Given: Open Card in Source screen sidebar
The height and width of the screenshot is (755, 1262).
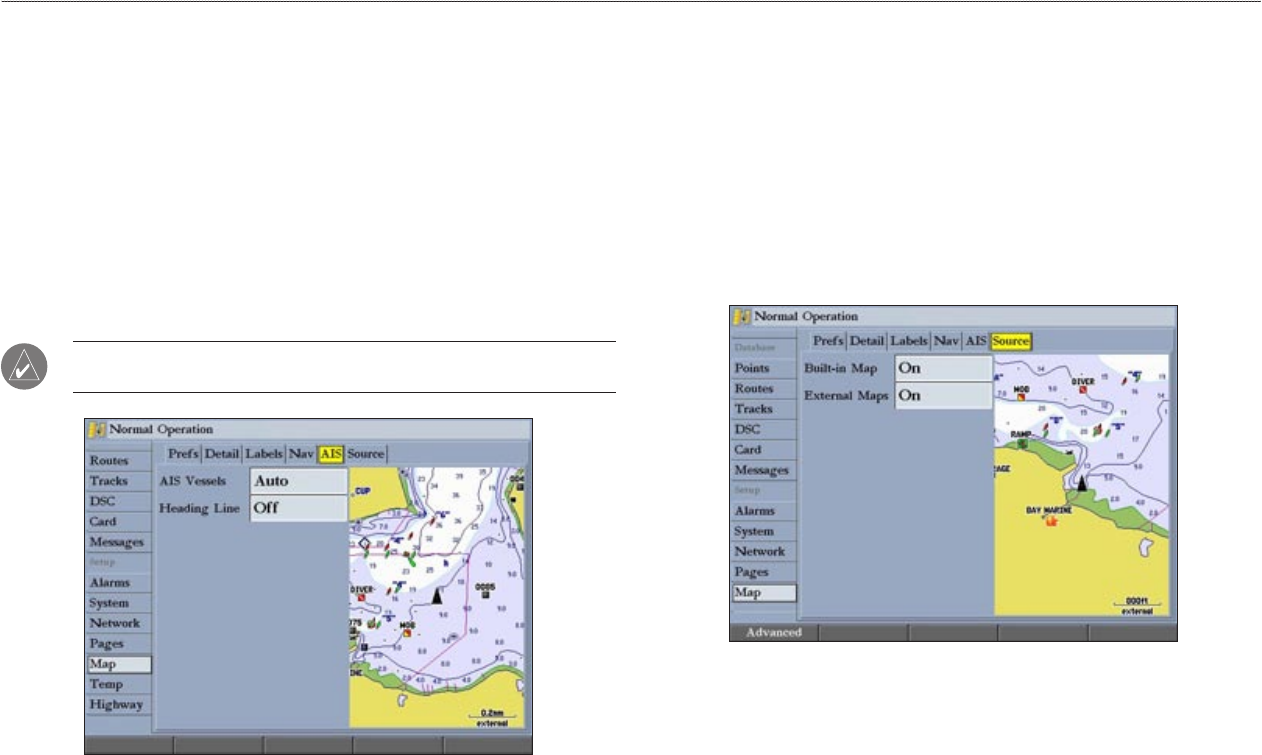Looking at the screenshot, I should (765, 449).
